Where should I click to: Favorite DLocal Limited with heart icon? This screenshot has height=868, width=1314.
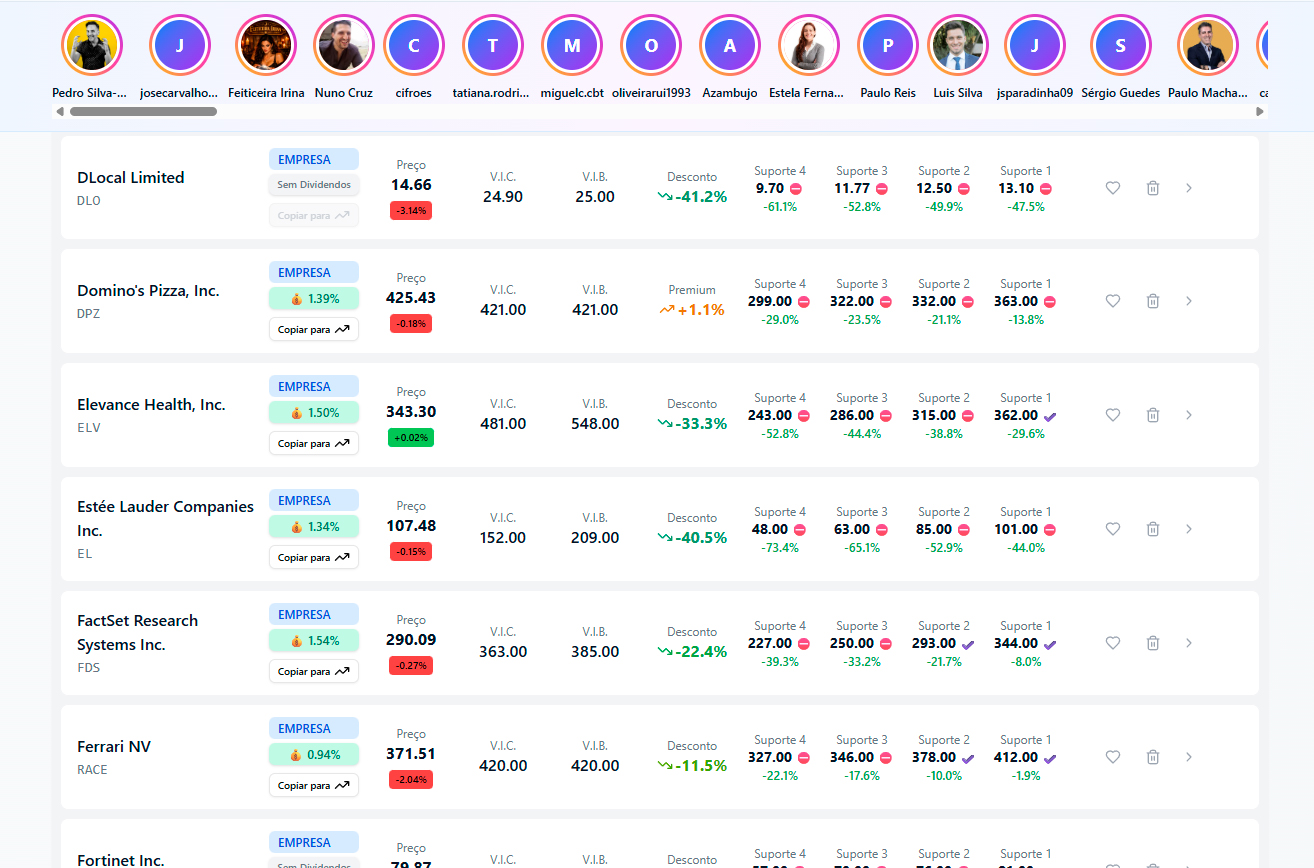(1112, 188)
